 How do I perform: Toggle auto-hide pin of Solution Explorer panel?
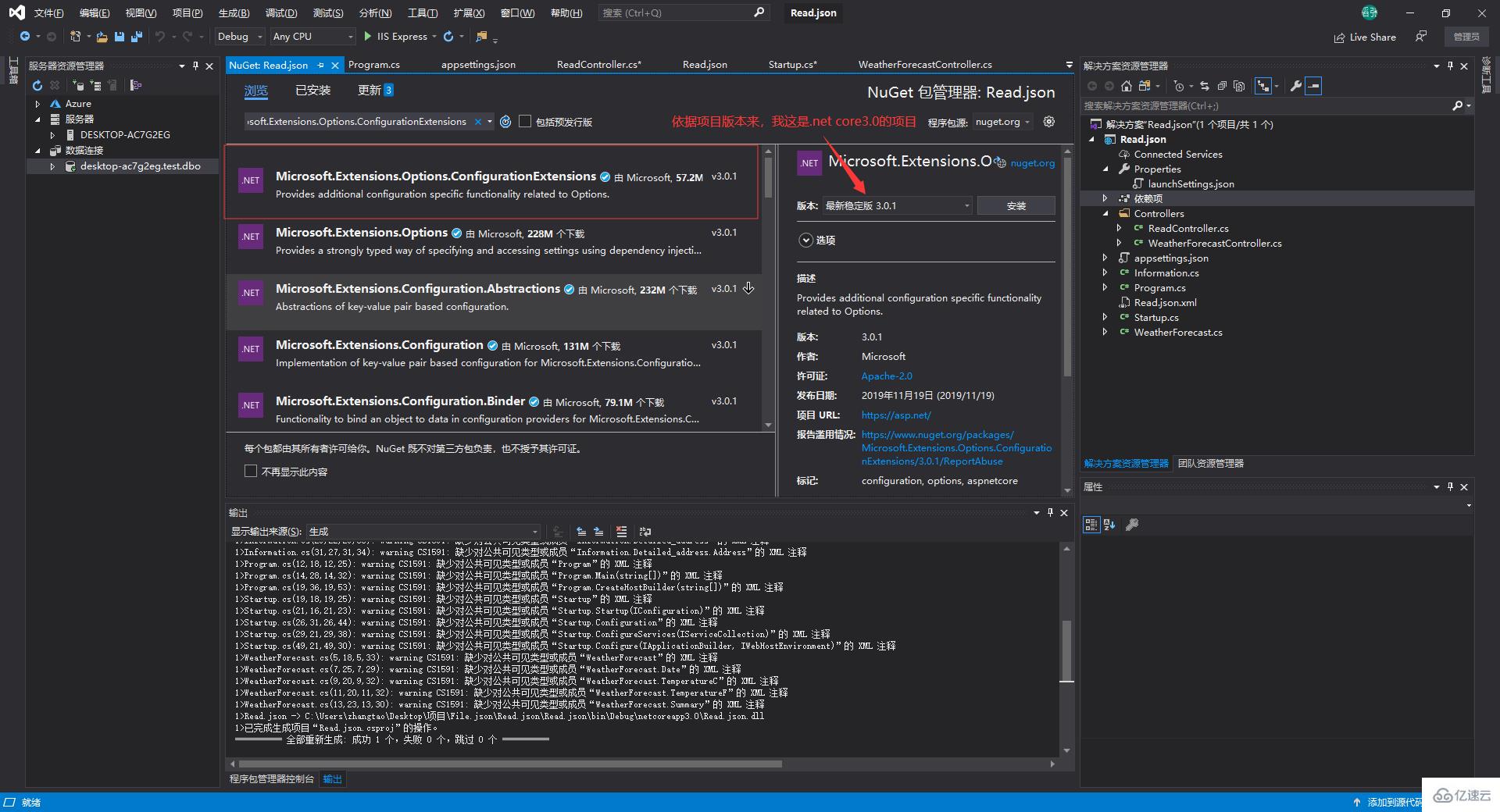[1450, 66]
